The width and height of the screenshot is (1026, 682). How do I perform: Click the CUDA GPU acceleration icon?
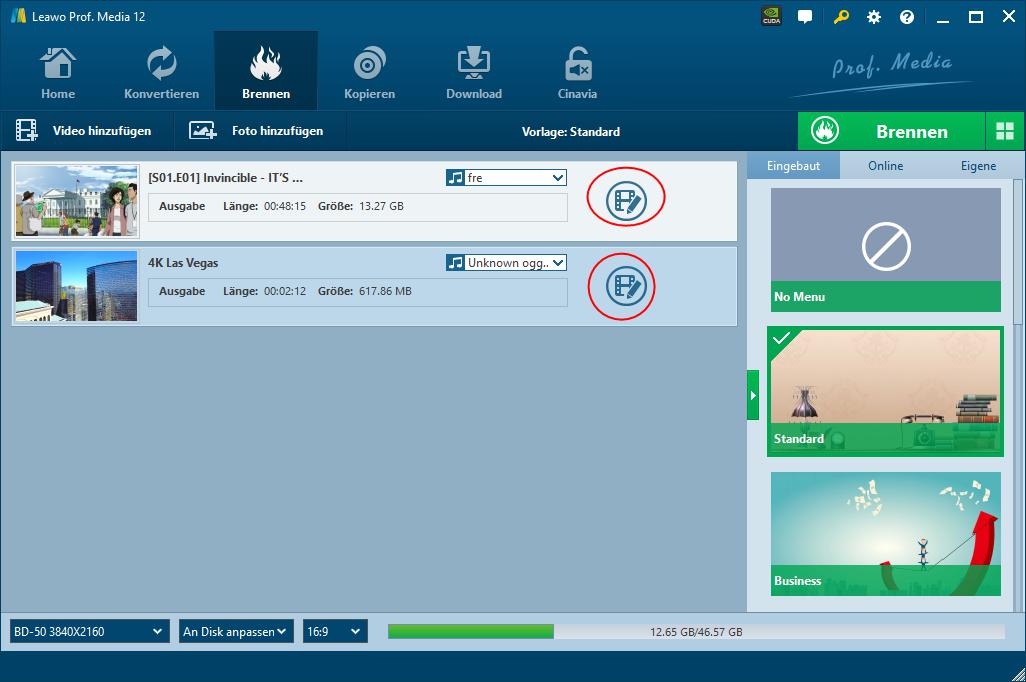[x=772, y=16]
